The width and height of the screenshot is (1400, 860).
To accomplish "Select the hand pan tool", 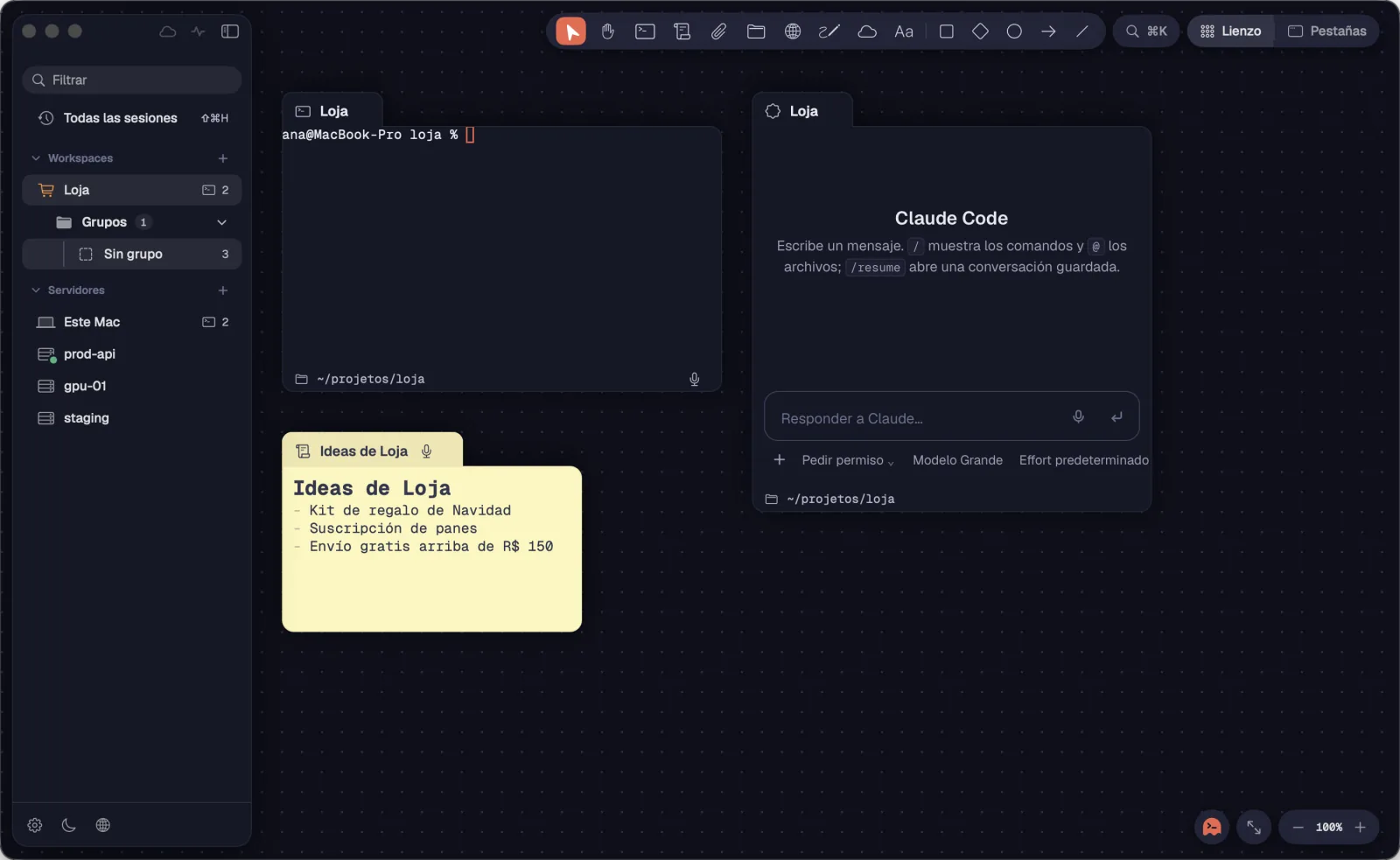I will click(x=608, y=31).
